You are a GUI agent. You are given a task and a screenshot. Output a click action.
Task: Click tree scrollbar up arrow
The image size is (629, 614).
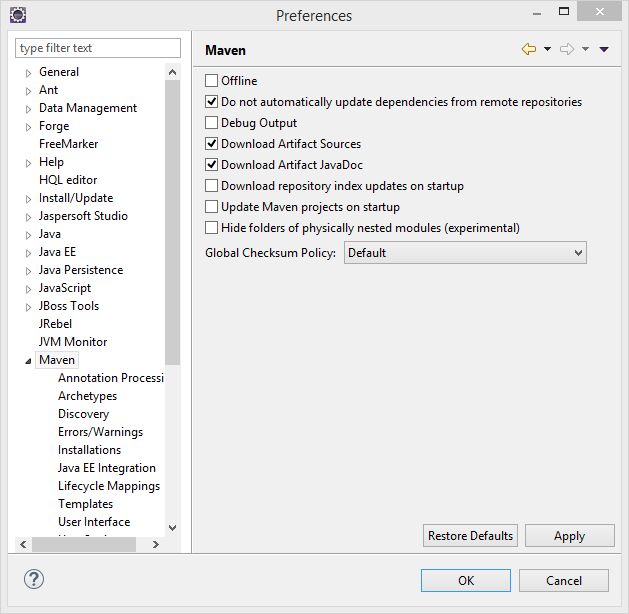point(172,72)
